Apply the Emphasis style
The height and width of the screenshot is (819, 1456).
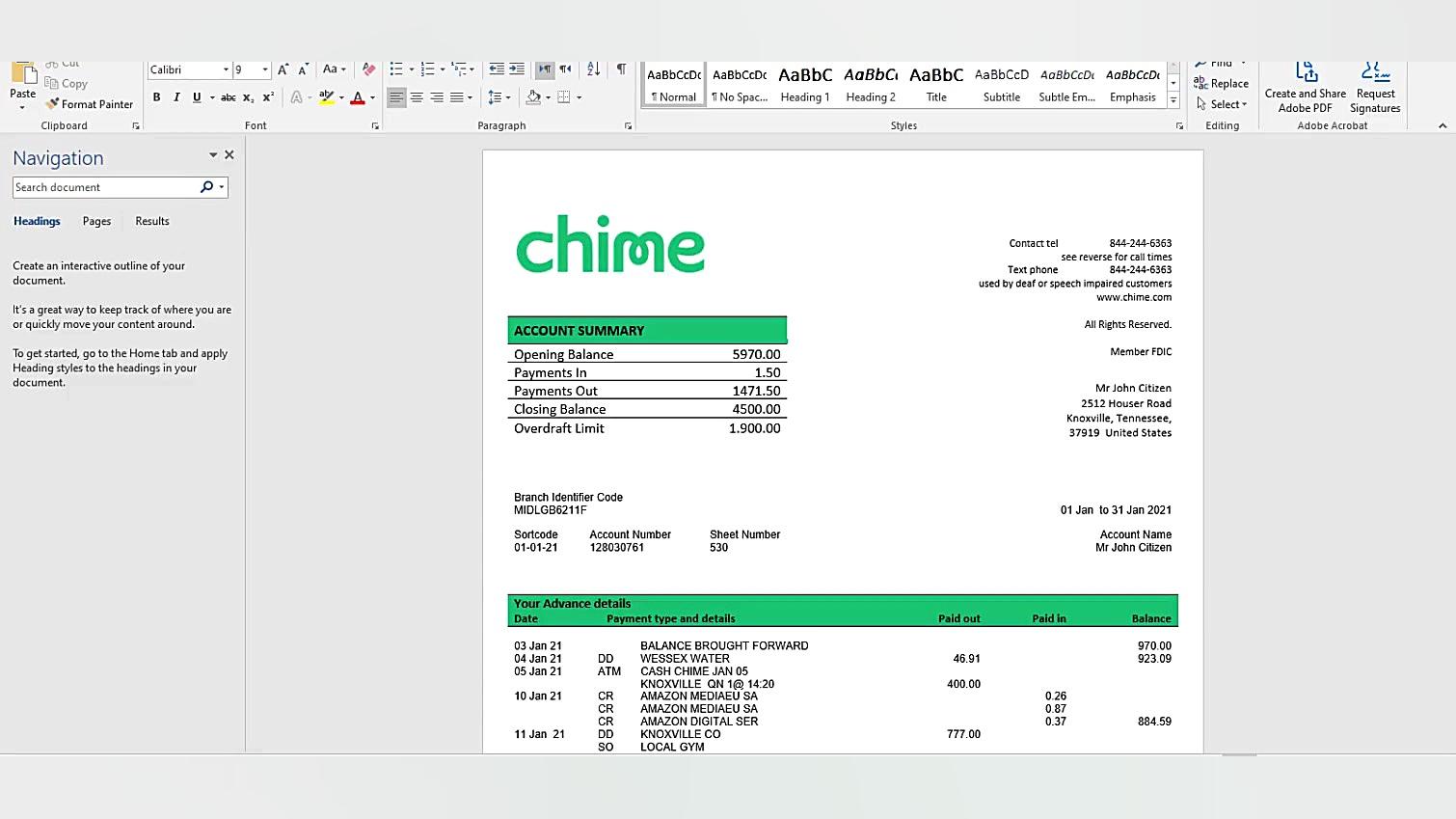(x=1133, y=85)
